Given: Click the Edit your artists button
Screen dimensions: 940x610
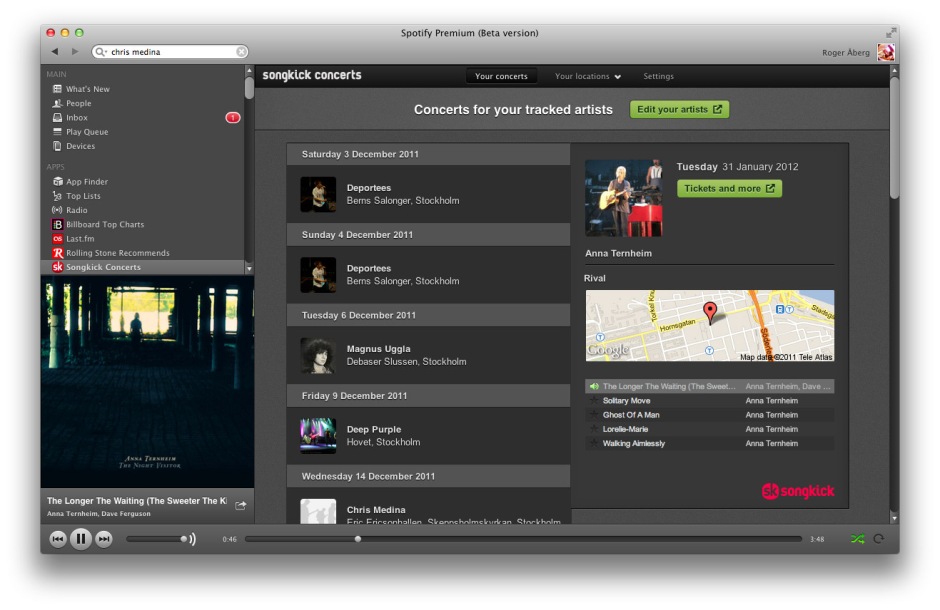Looking at the screenshot, I should point(679,110).
